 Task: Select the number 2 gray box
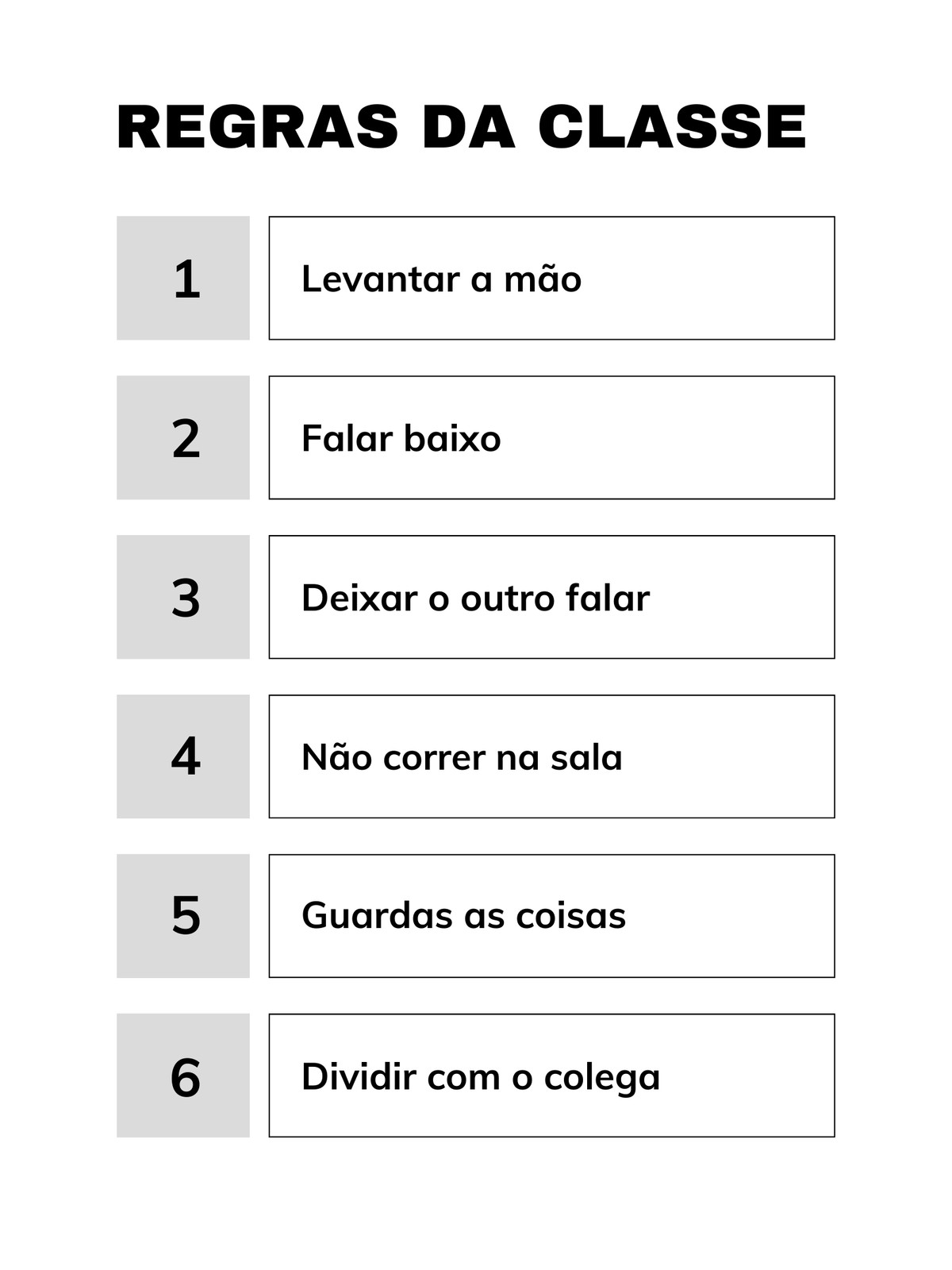(x=183, y=437)
